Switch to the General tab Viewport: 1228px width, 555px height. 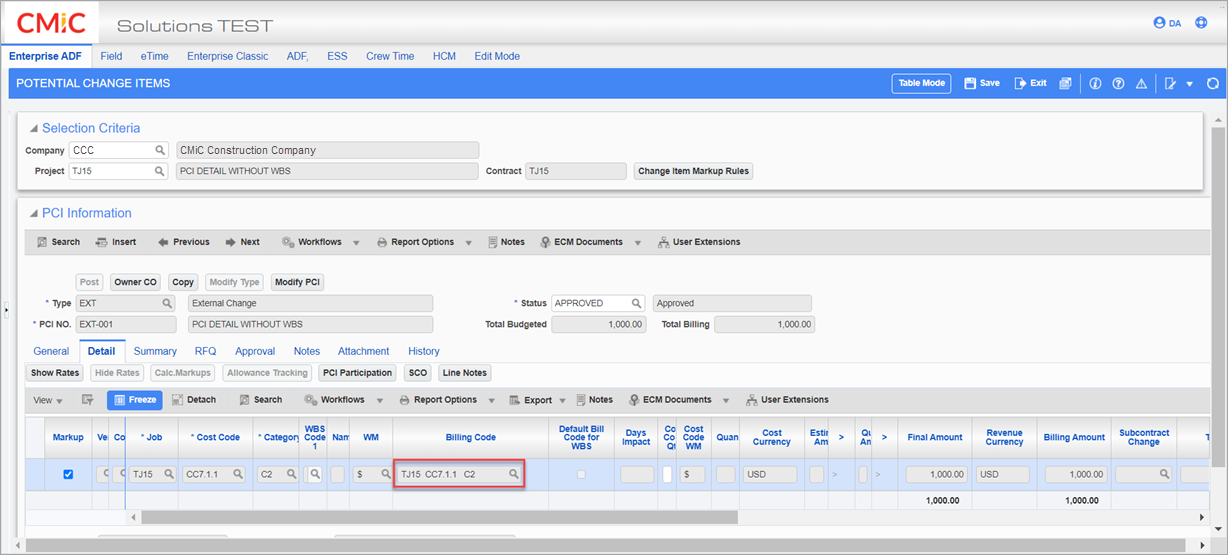pyautogui.click(x=51, y=351)
